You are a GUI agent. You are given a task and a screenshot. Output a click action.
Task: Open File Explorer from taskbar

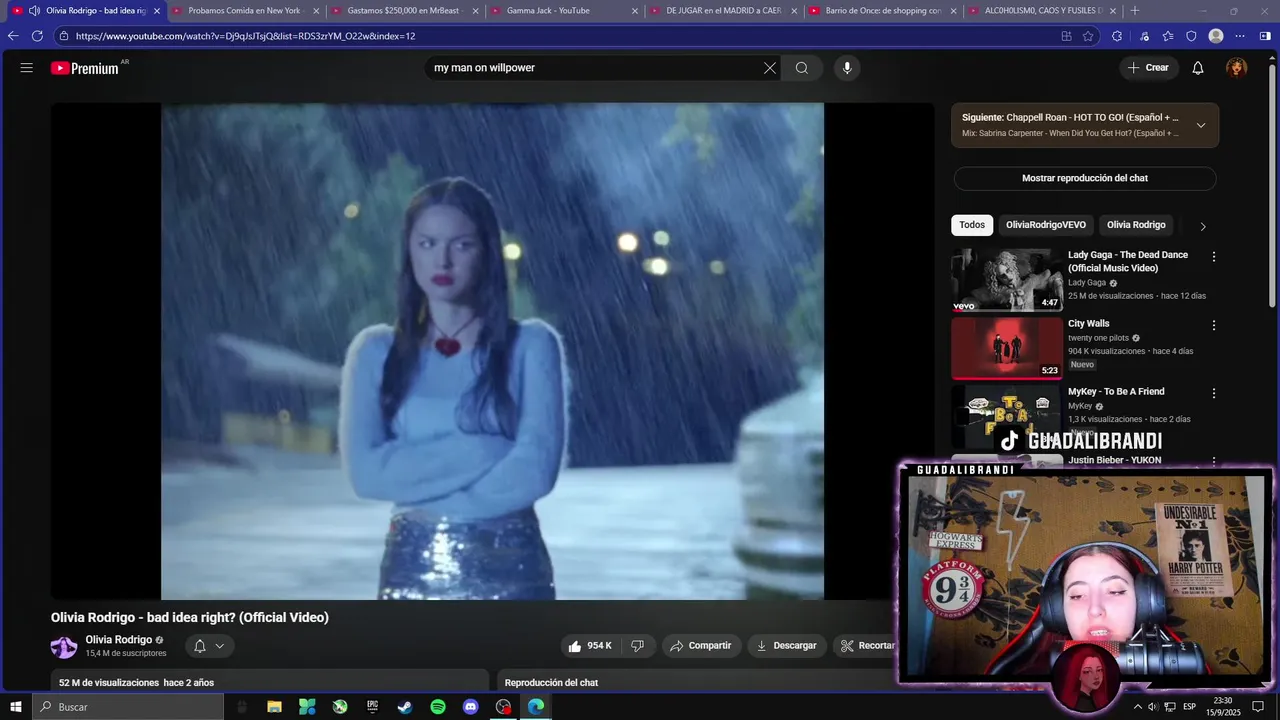tap(274, 707)
